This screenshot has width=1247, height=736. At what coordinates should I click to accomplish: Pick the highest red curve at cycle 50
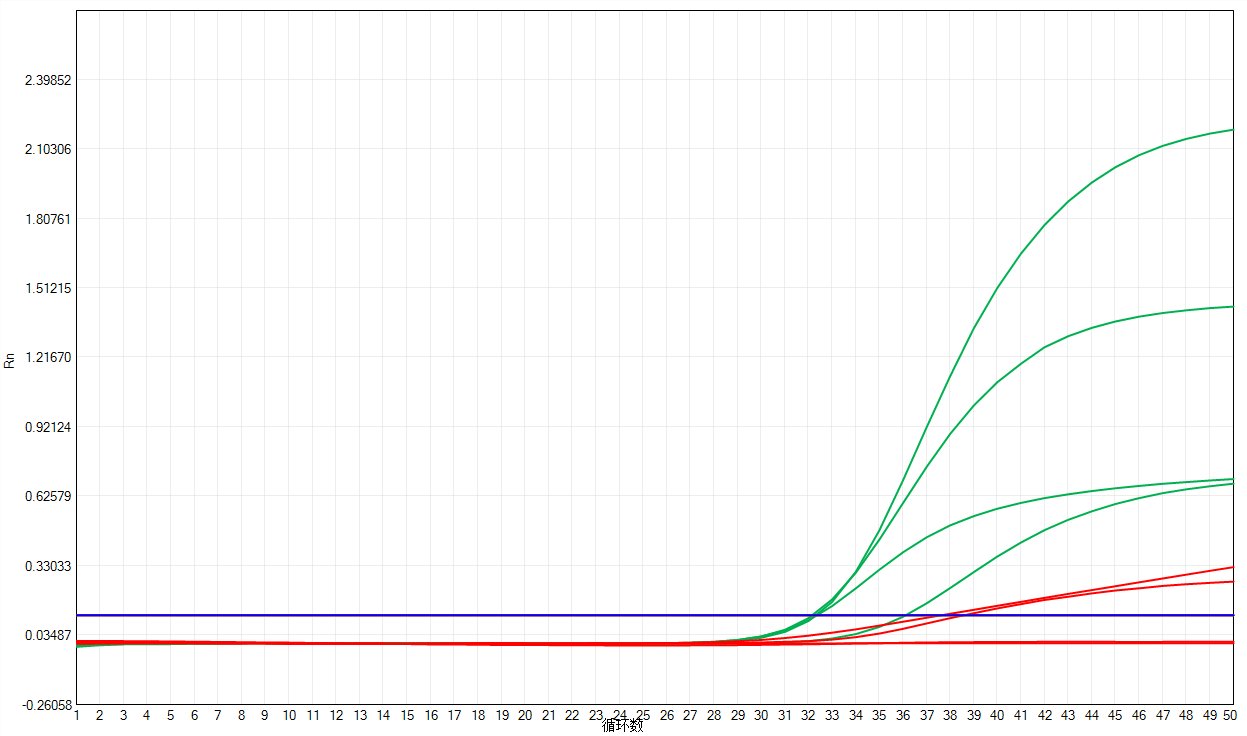click(1200, 573)
